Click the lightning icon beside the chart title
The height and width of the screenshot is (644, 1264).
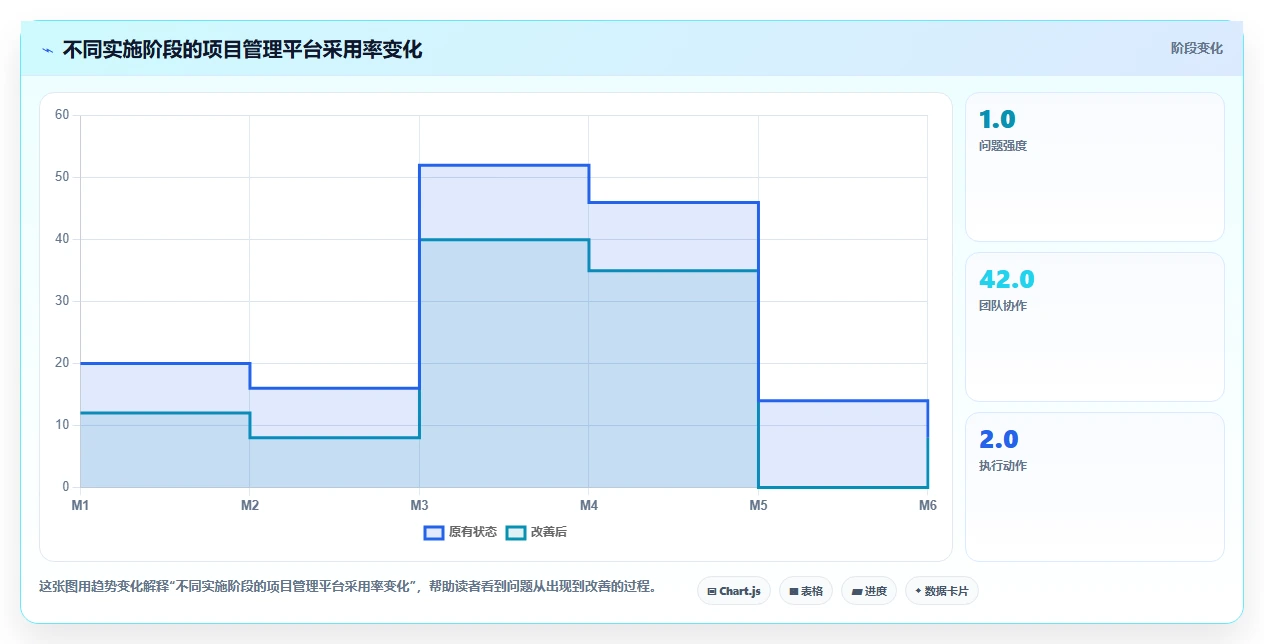pos(48,50)
